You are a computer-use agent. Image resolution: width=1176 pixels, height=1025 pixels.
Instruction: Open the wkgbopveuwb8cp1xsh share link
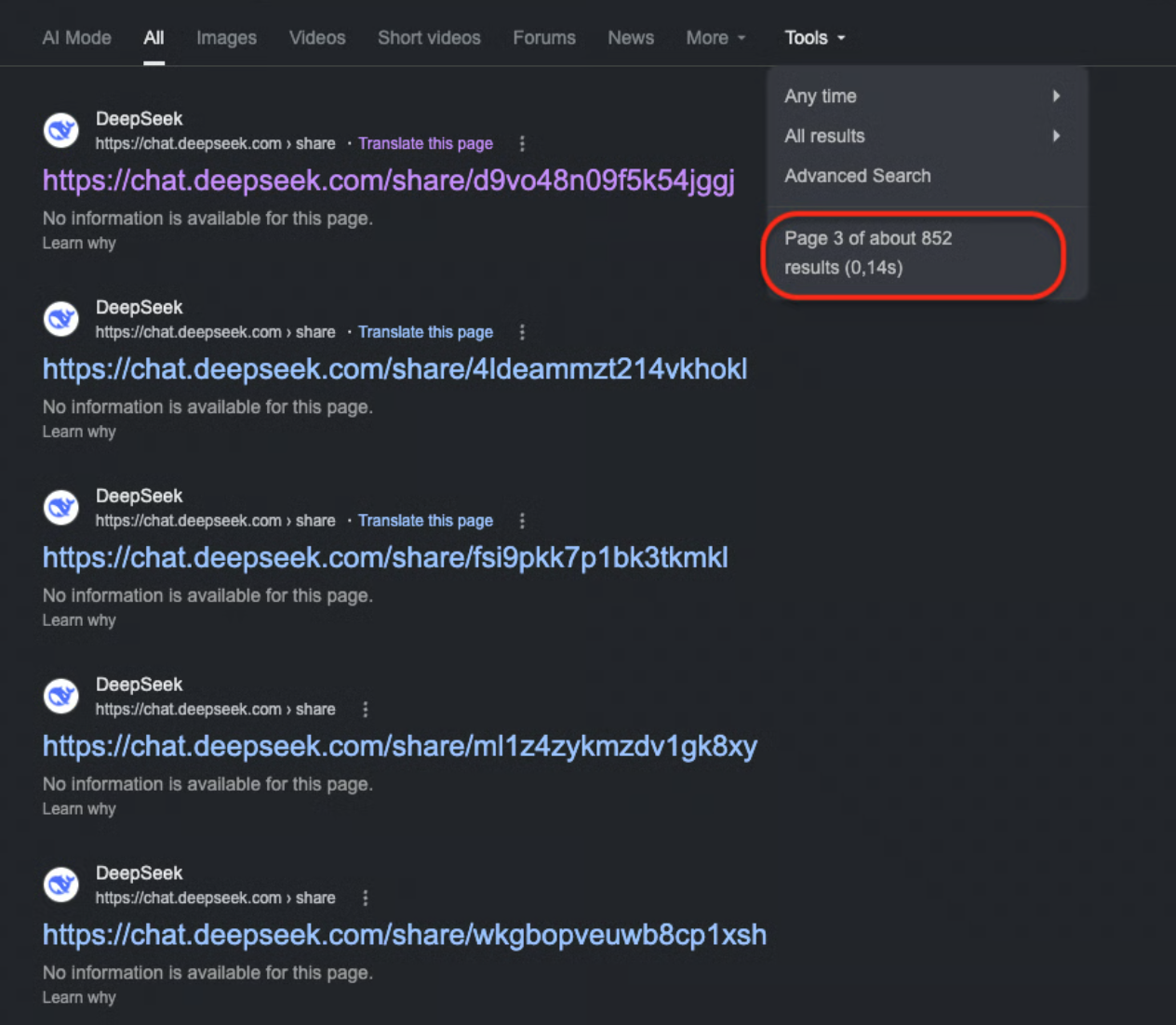(405, 935)
